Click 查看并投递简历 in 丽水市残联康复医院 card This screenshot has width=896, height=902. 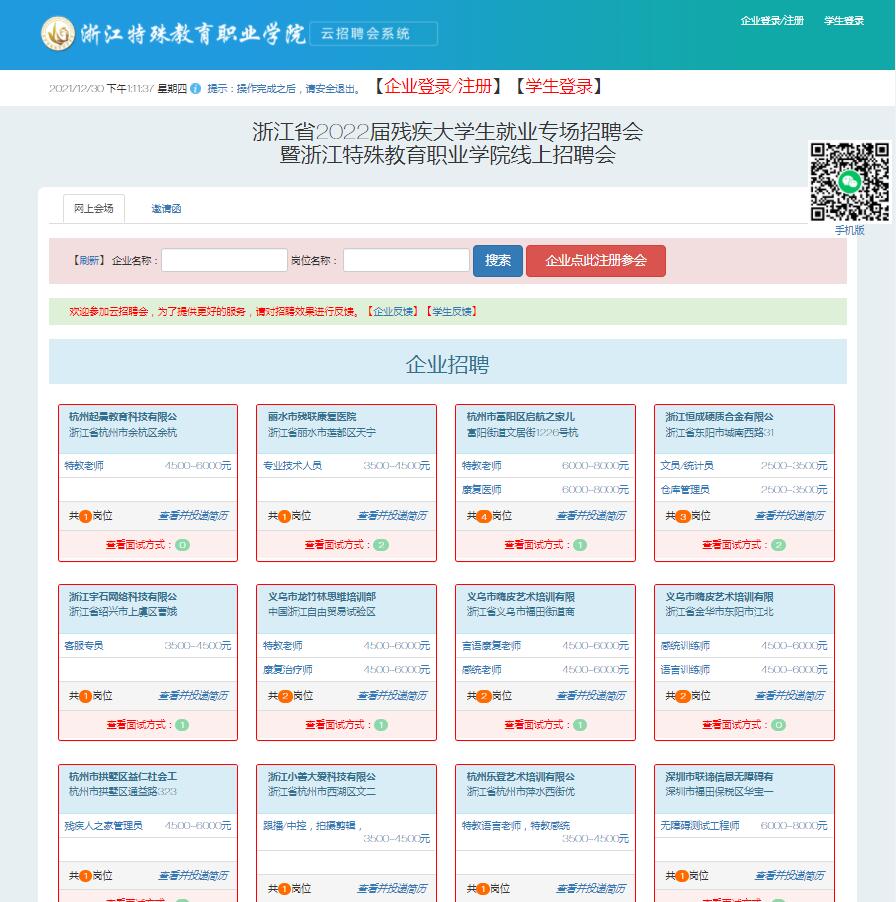392,515
